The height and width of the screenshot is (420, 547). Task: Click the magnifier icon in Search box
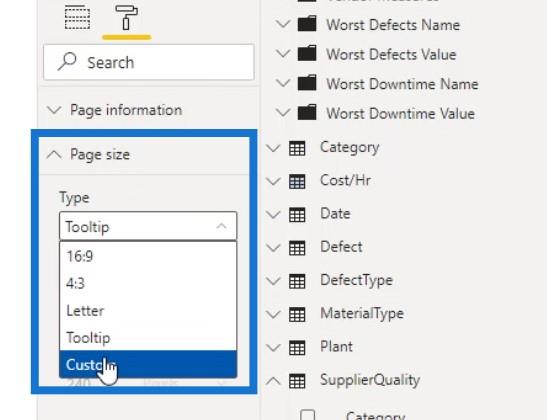pyautogui.click(x=67, y=61)
